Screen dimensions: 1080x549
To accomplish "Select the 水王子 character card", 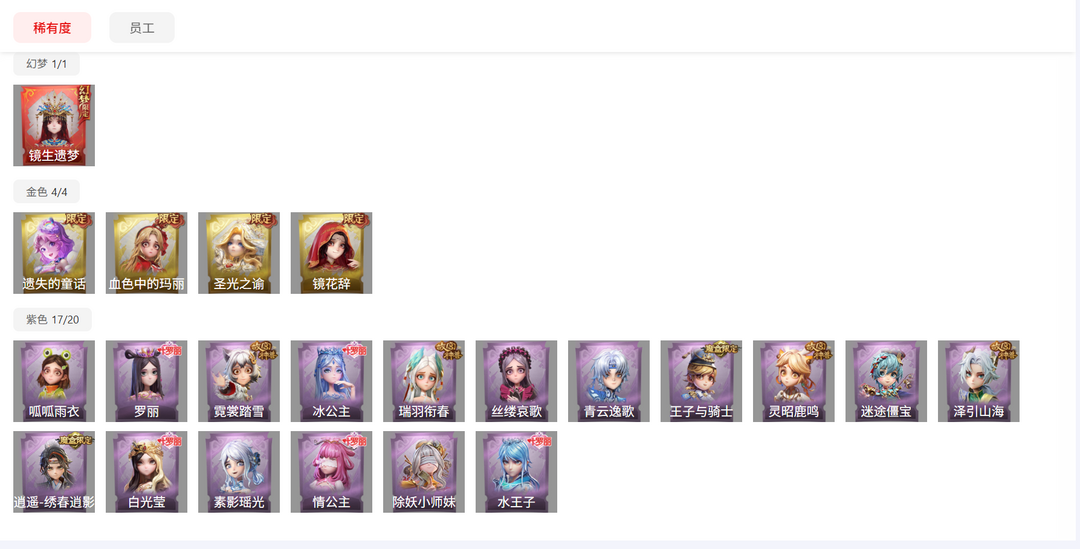I will click(x=516, y=472).
